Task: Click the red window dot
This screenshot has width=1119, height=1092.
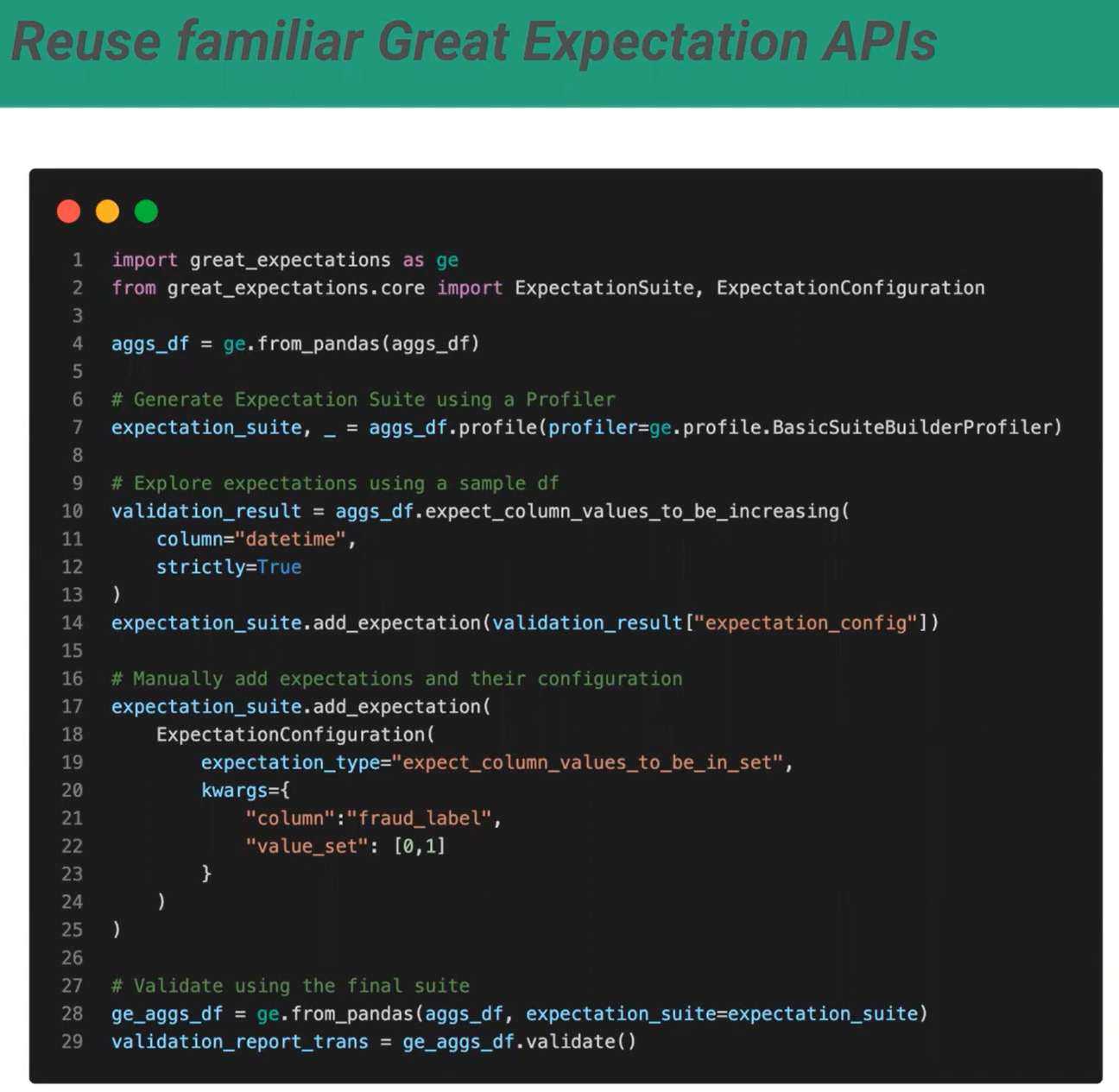Action: [x=68, y=211]
